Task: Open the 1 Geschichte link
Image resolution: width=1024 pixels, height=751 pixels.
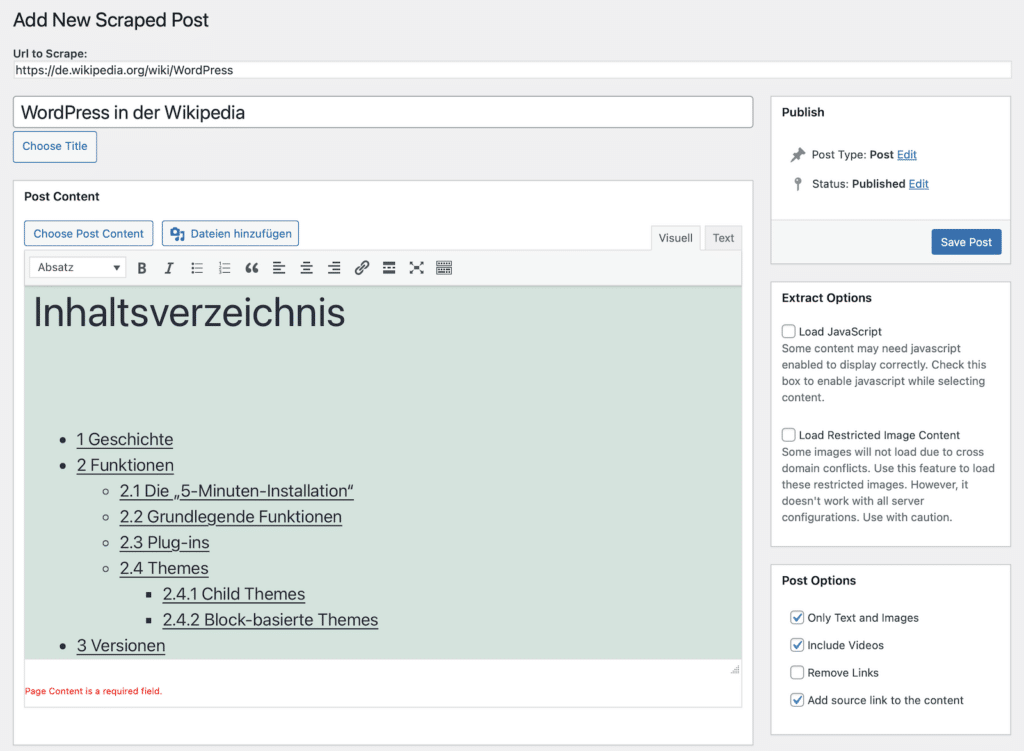Action: coord(125,439)
